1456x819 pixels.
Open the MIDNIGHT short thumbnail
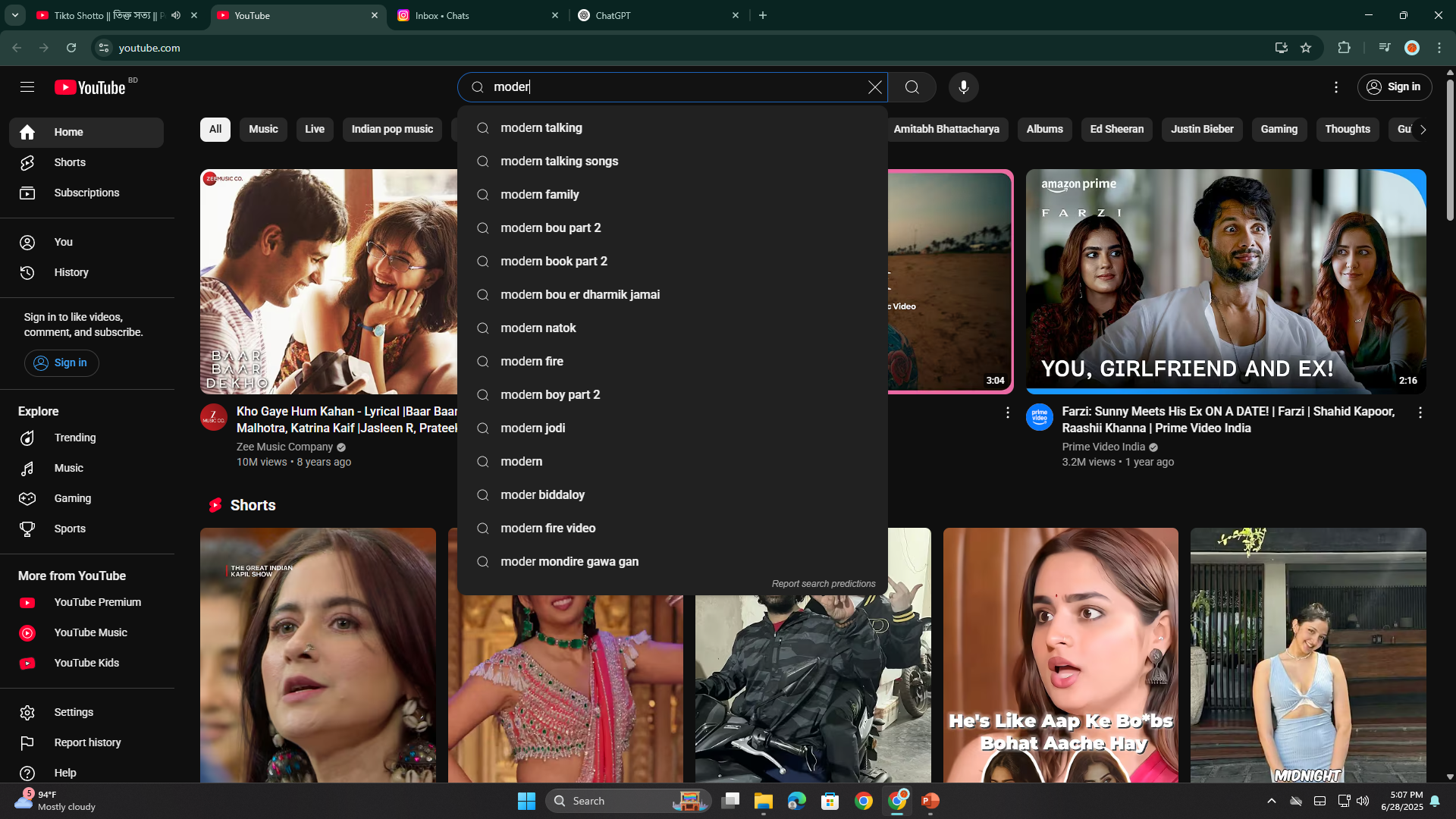pos(1308,655)
